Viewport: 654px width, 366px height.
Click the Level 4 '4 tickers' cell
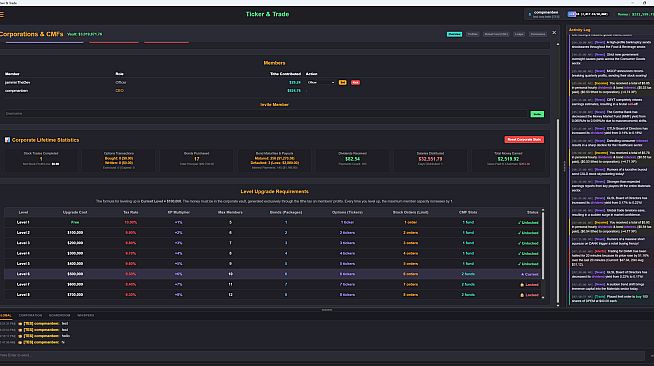(347, 253)
